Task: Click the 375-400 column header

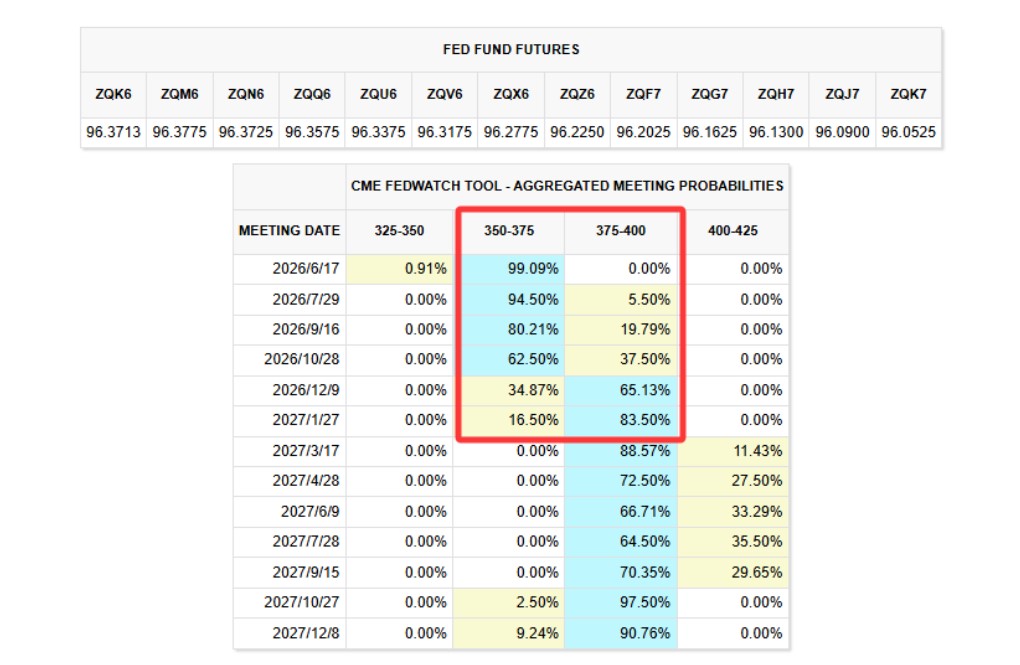Action: point(621,230)
